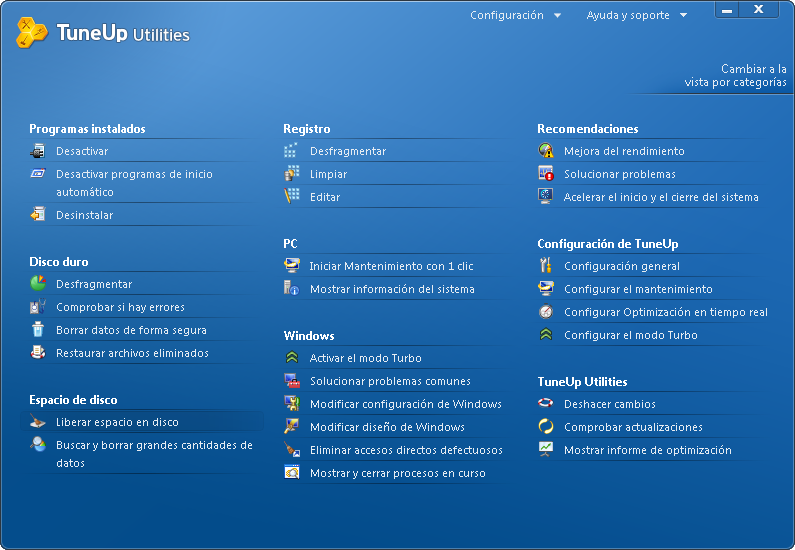
Task: Click gauge icon for Mejora del rendimiento
Action: click(x=546, y=151)
